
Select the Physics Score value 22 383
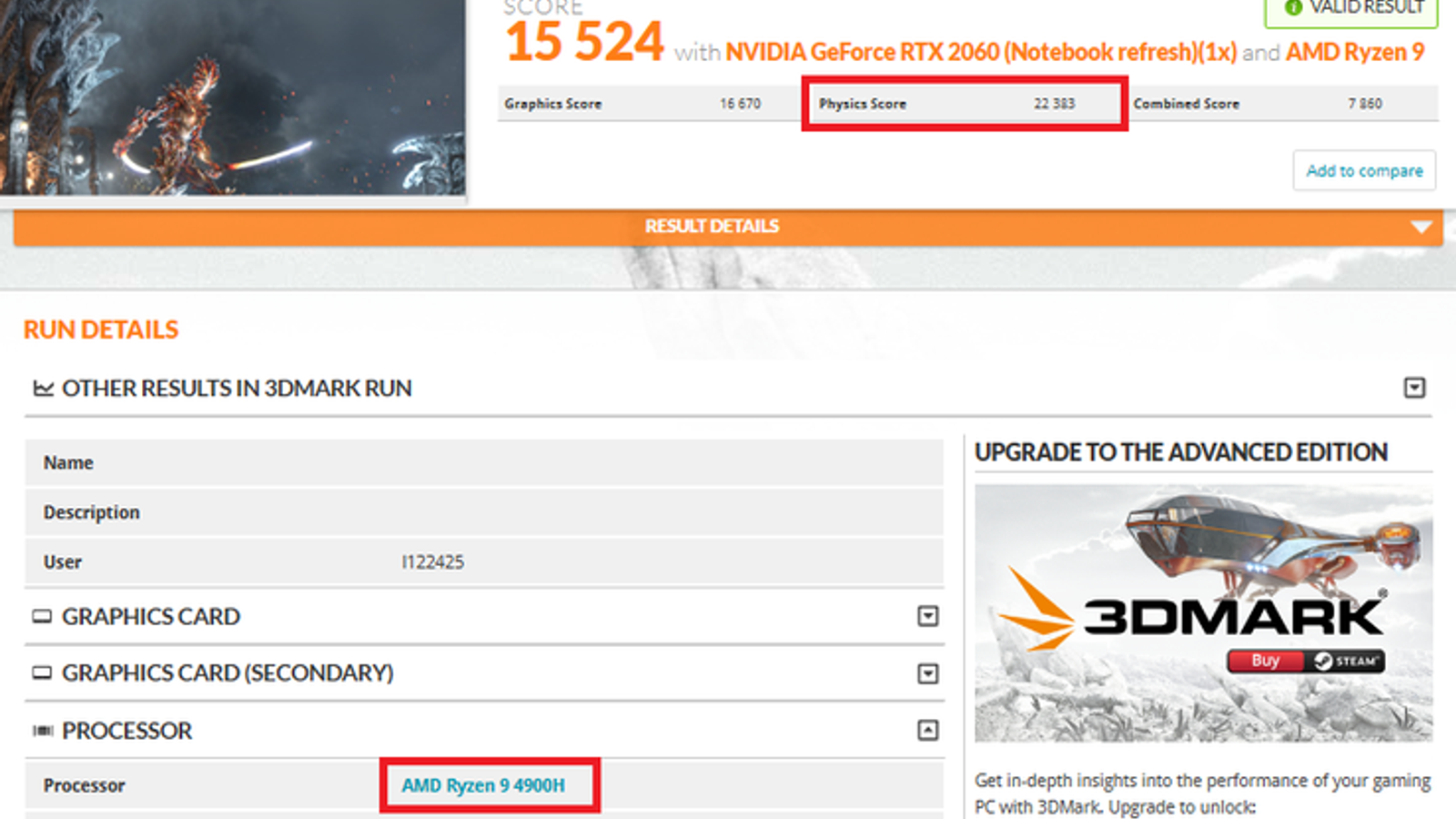[1054, 104]
